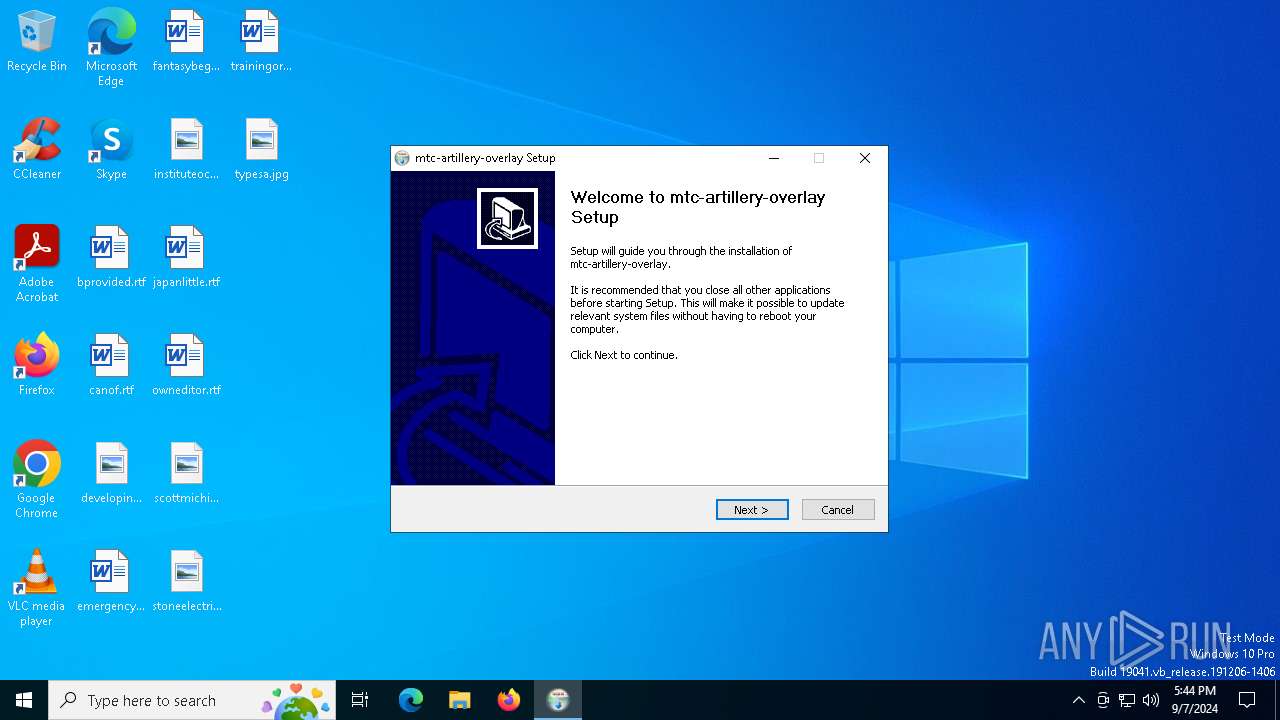This screenshot has height=720, width=1280.
Task: Select the trainingor... Word document
Action: click(261, 41)
